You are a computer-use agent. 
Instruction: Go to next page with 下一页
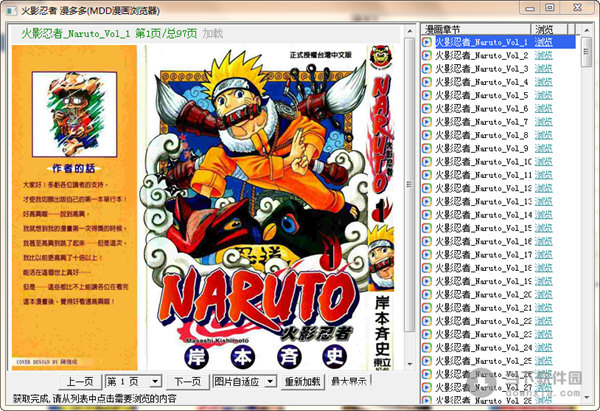[x=187, y=382]
